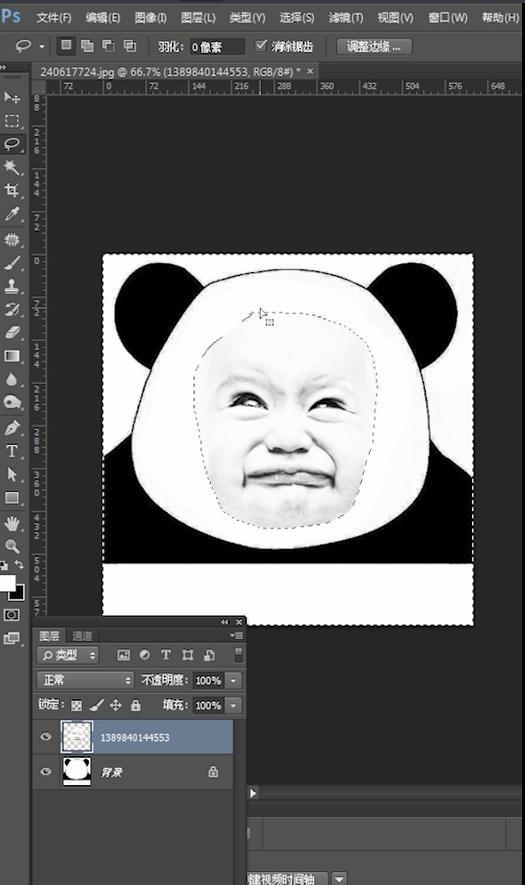Close the 240617724.jpg document tab
Viewport: 525px width, 885px height.
pos(310,71)
